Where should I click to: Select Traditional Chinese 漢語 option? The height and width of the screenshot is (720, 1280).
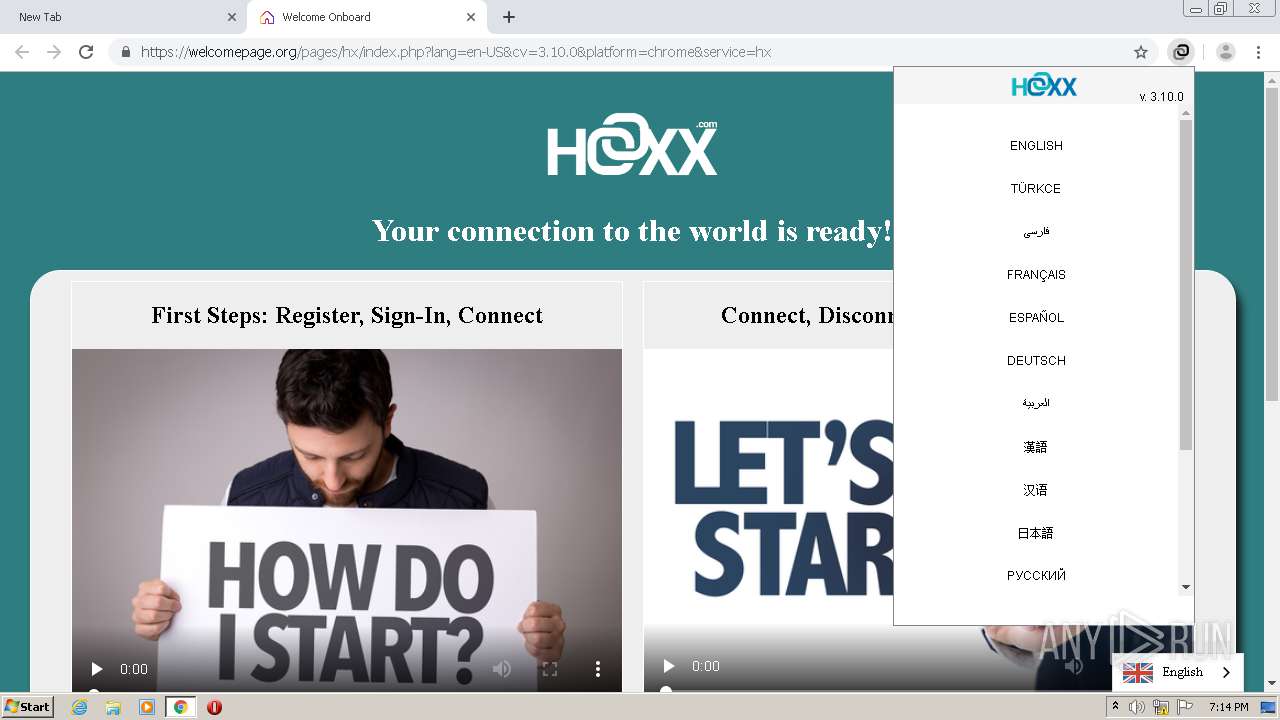point(1036,447)
